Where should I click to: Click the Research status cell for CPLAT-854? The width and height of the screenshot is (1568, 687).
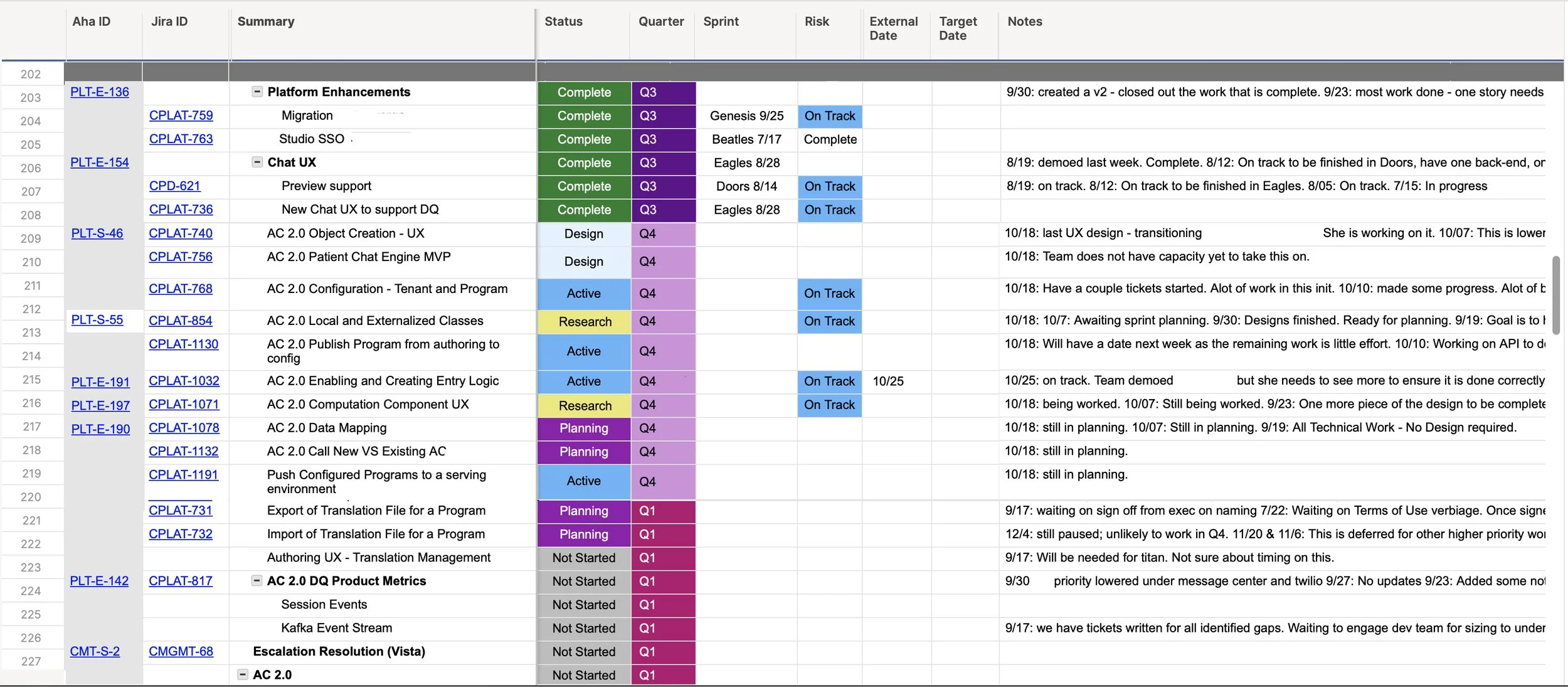point(584,321)
